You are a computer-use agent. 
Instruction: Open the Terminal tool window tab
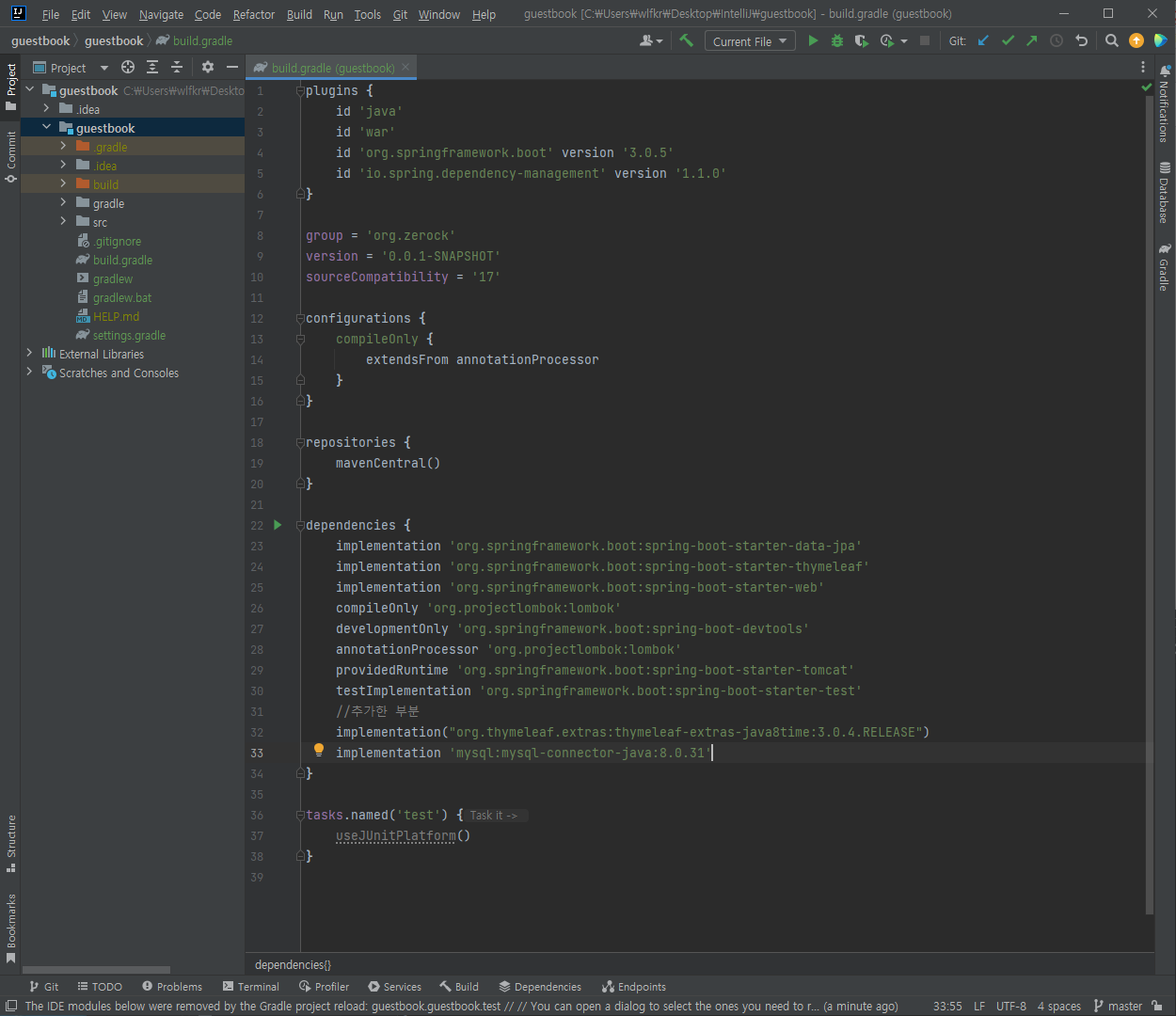[251, 986]
